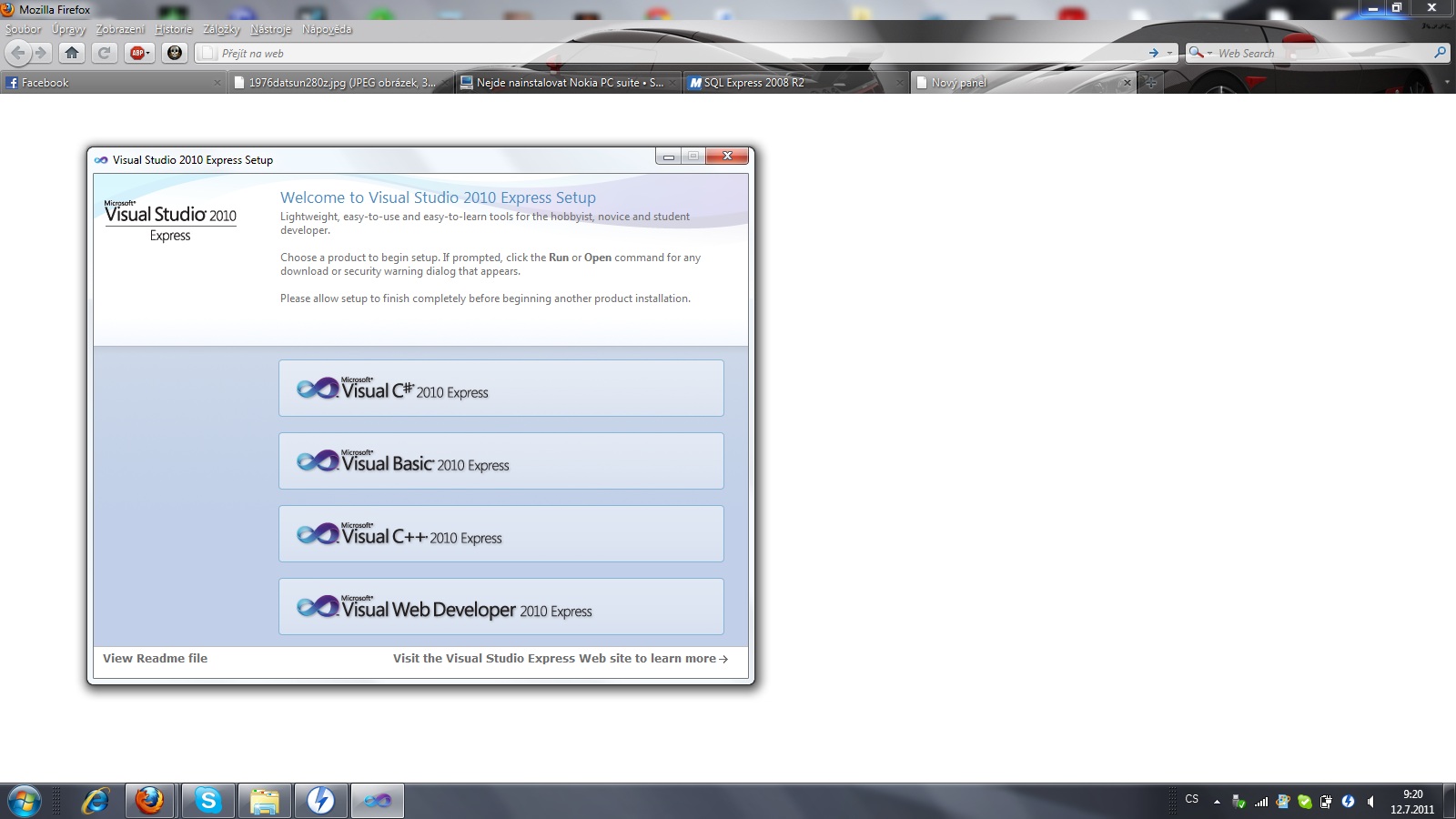Click Safely Remove Hardware tray icon
The width and height of the screenshot is (1456, 819).
point(1239,802)
